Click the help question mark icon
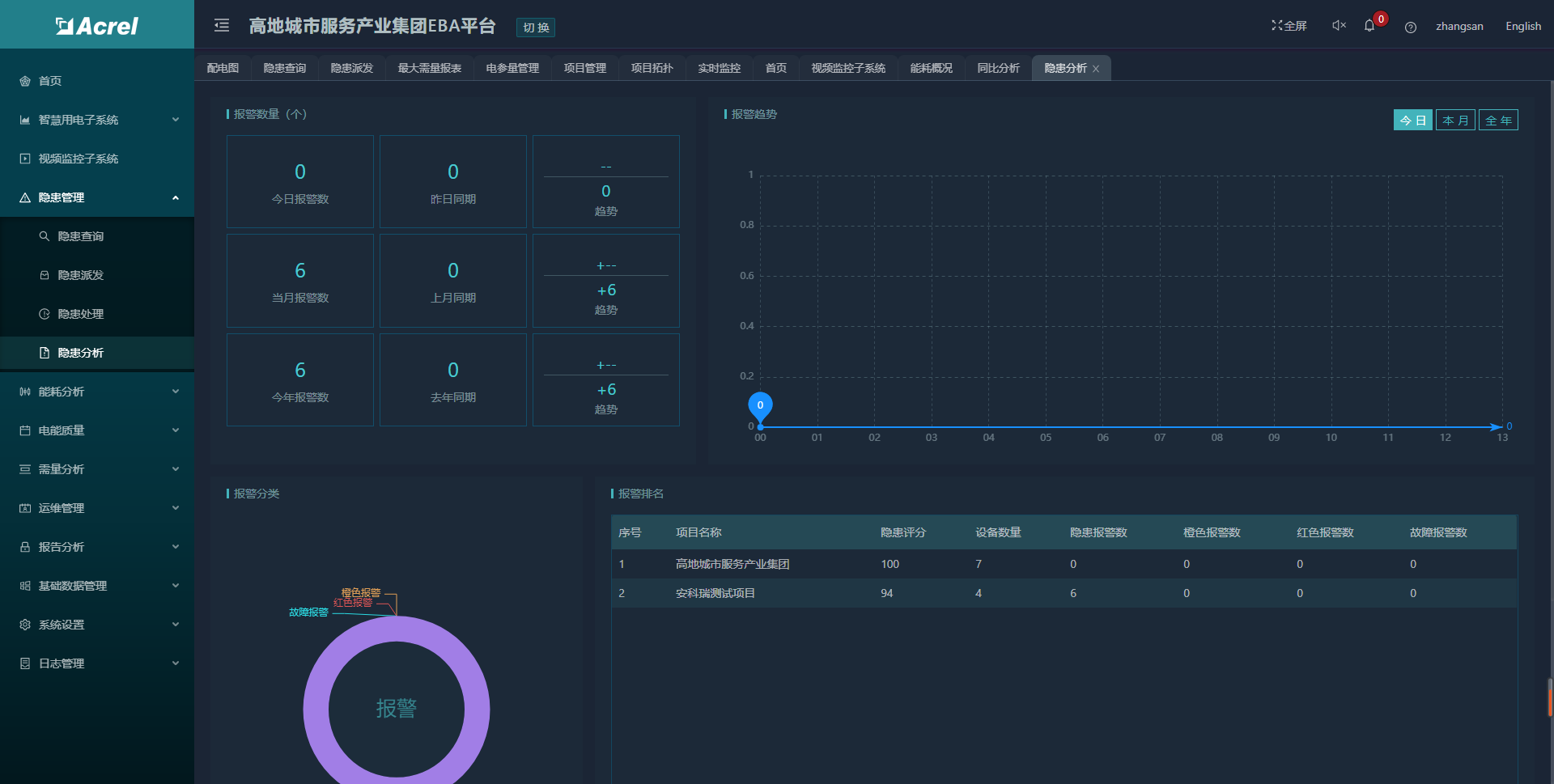 click(1411, 27)
